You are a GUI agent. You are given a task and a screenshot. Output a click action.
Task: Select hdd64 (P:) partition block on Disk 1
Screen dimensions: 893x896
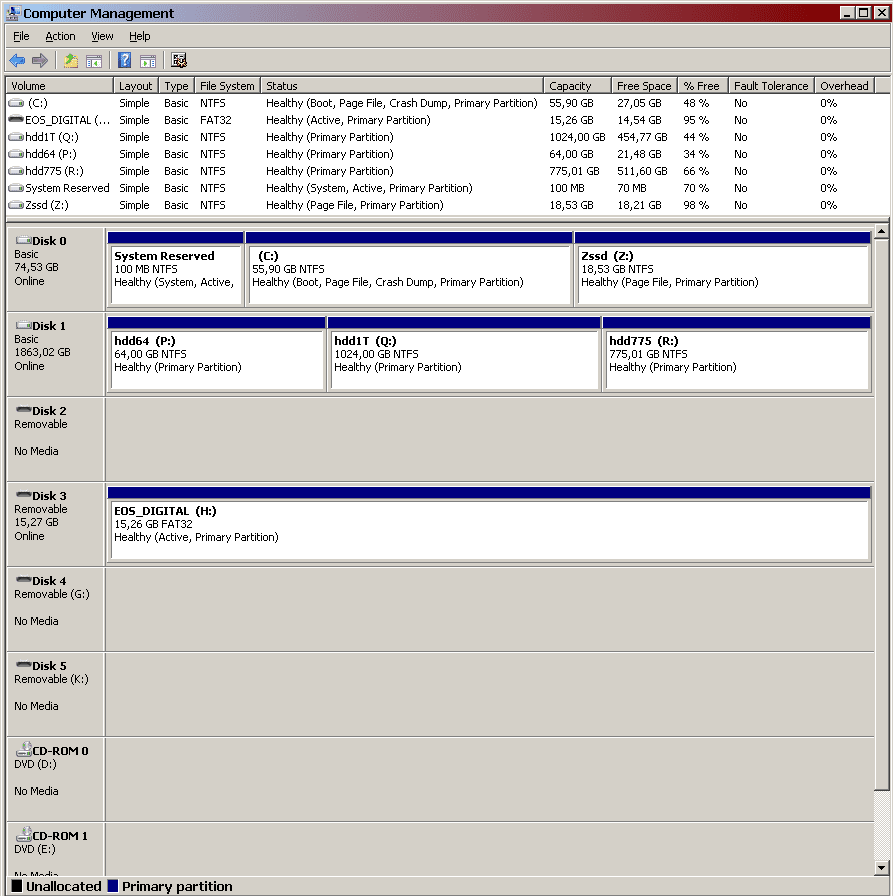click(x=217, y=354)
